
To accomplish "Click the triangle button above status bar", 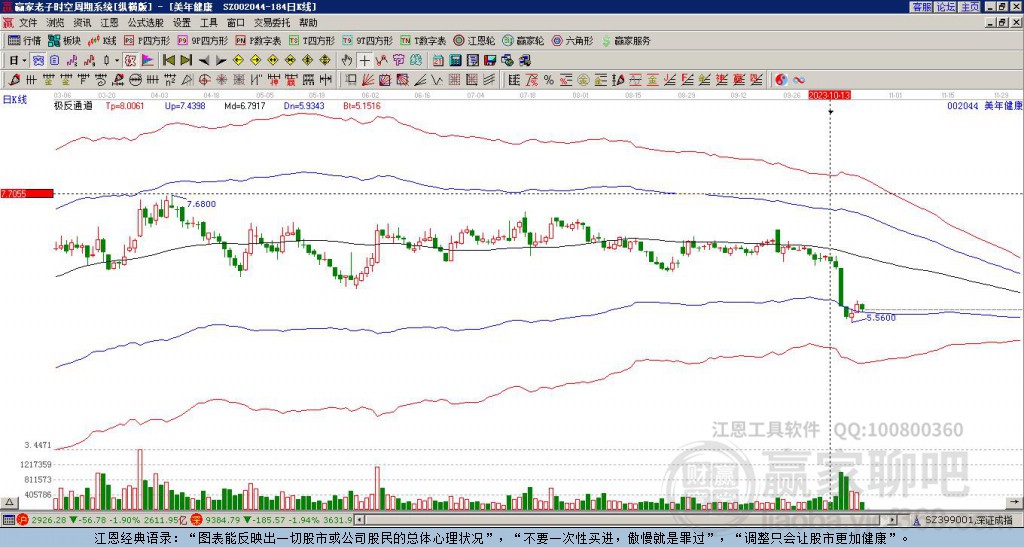I will [9, 502].
